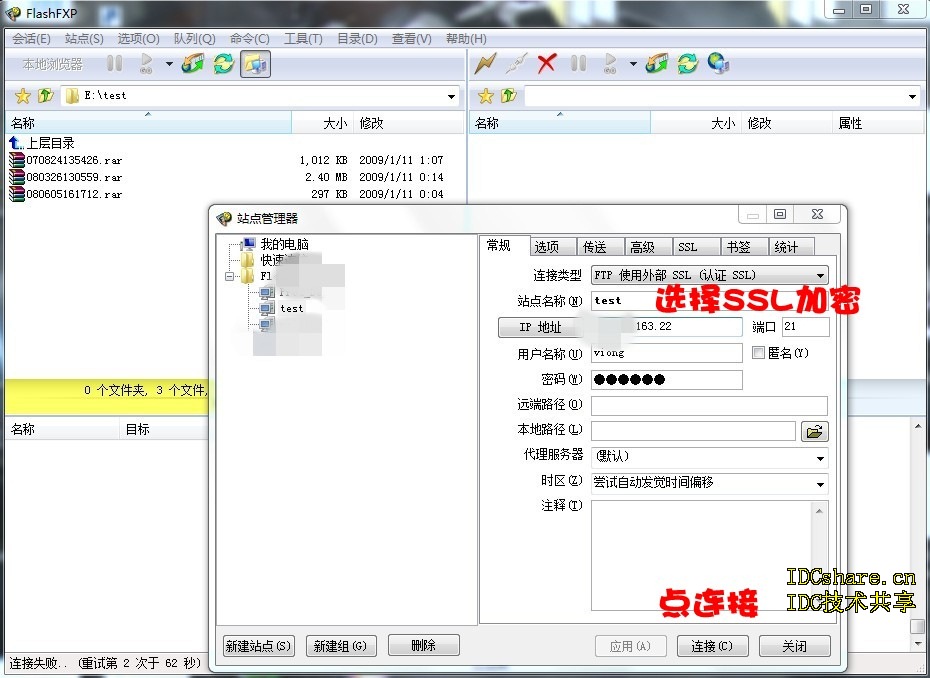
Task: Click the disconnect plug icon
Action: click(x=516, y=63)
